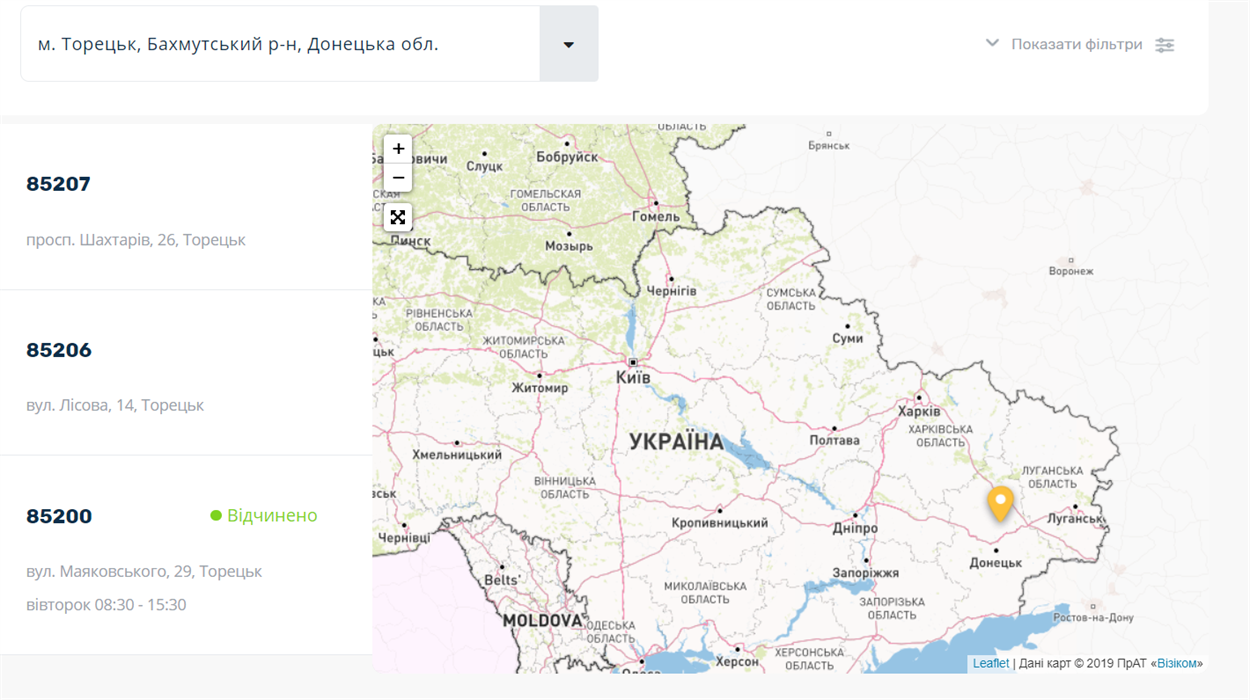Click Полтава city label on map
Viewport: 1250px width, 700px height.
point(834,440)
